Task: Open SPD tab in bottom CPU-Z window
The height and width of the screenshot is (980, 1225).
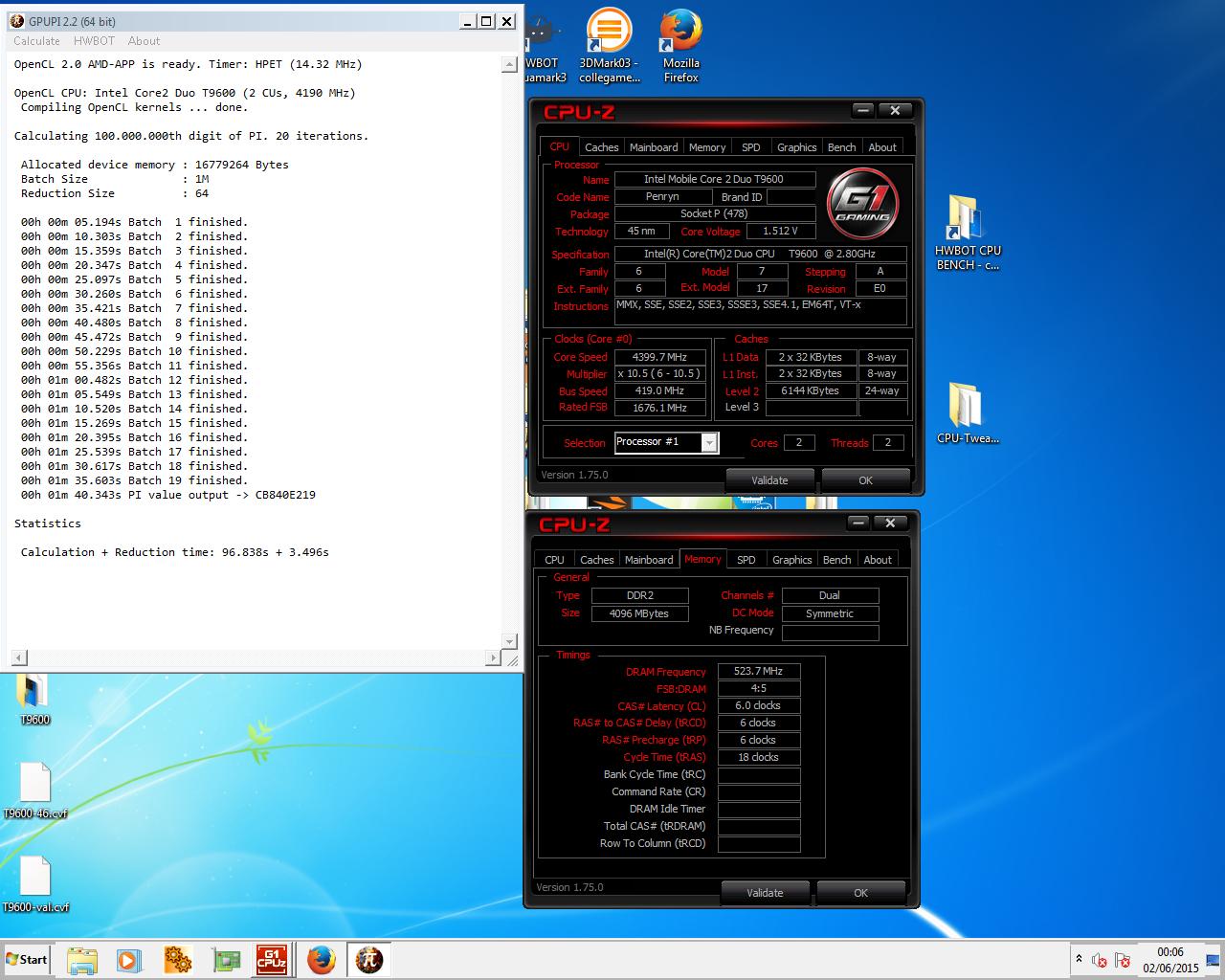Action: [x=746, y=560]
